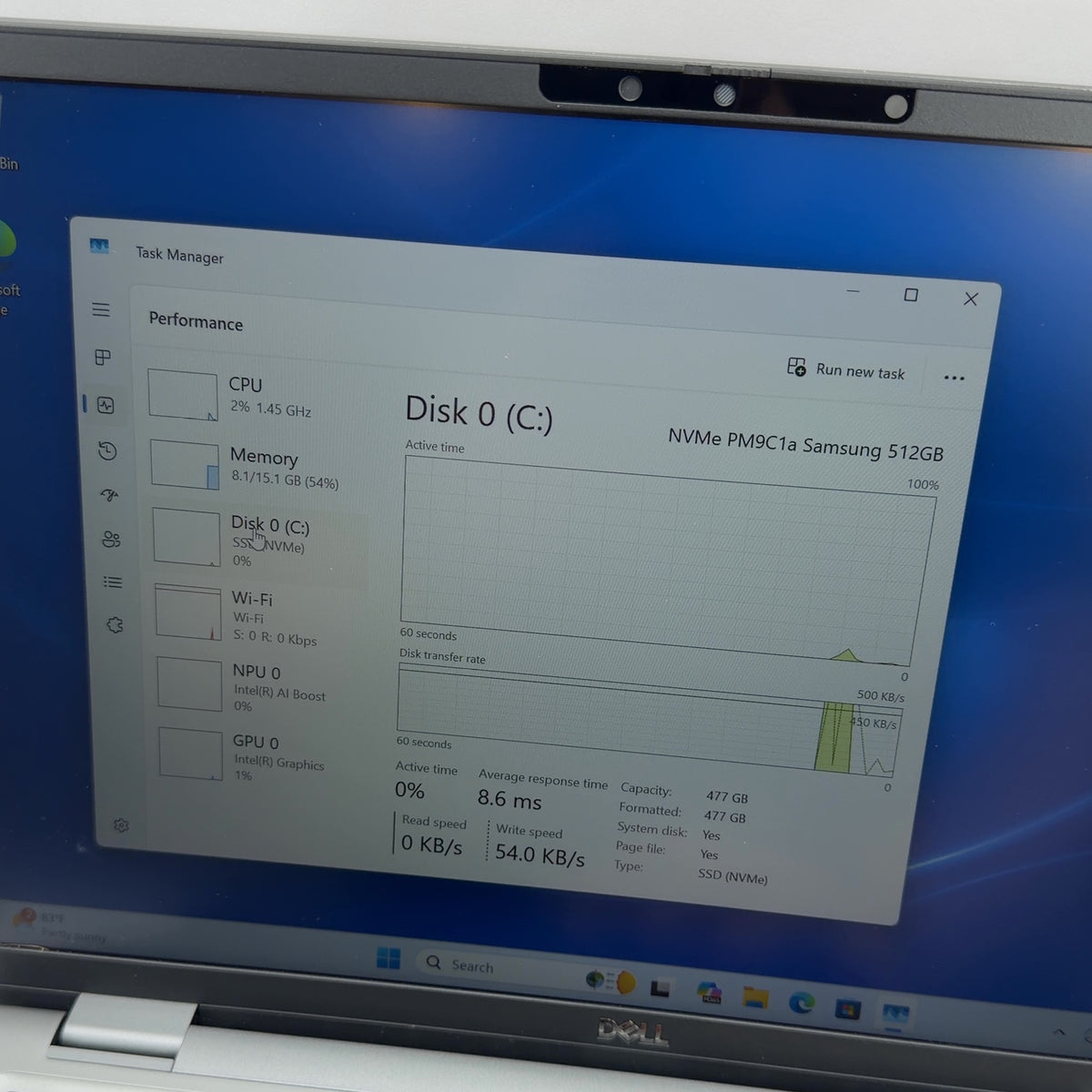This screenshot has height=1092, width=1092.
Task: Minimize the Task Manager window
Action: tap(853, 291)
